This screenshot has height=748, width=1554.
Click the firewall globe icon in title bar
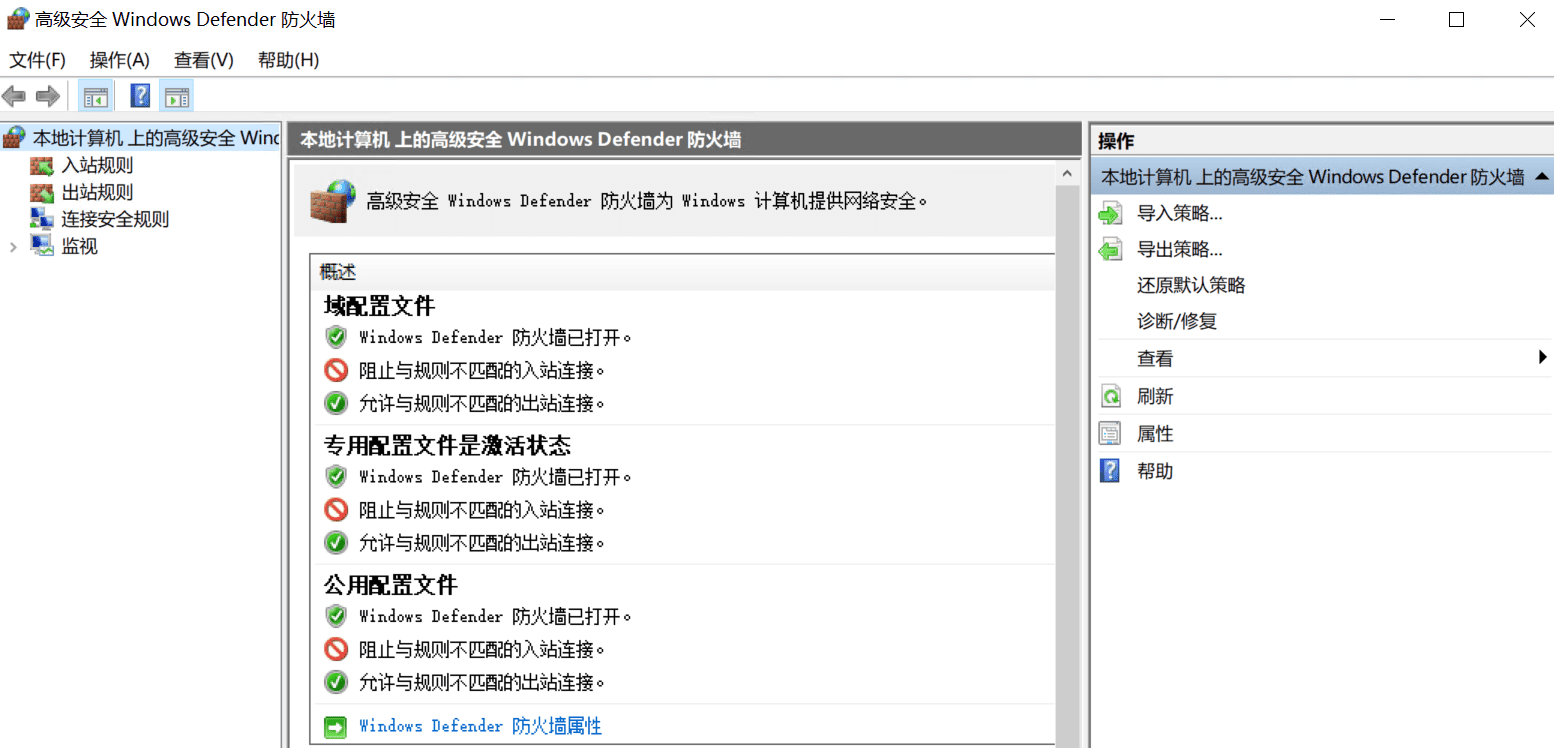[x=17, y=18]
